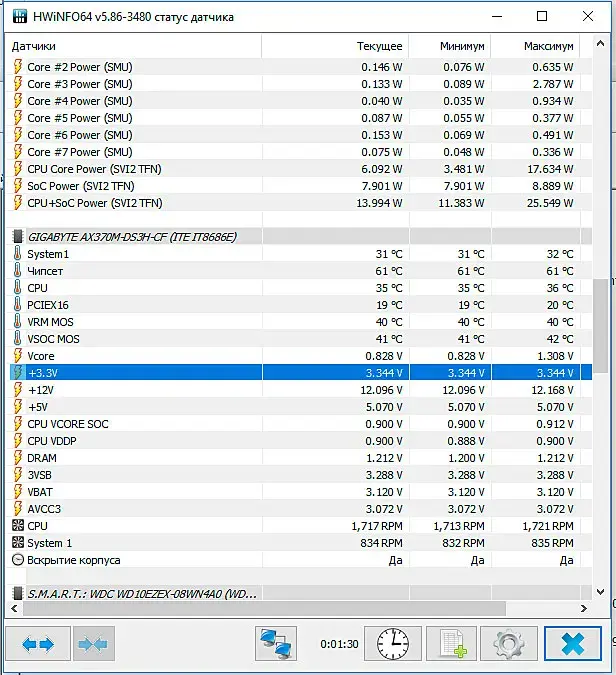This screenshot has width=616, height=675.
Task: Click the lightning icon beside +12V
Action: (x=18, y=390)
